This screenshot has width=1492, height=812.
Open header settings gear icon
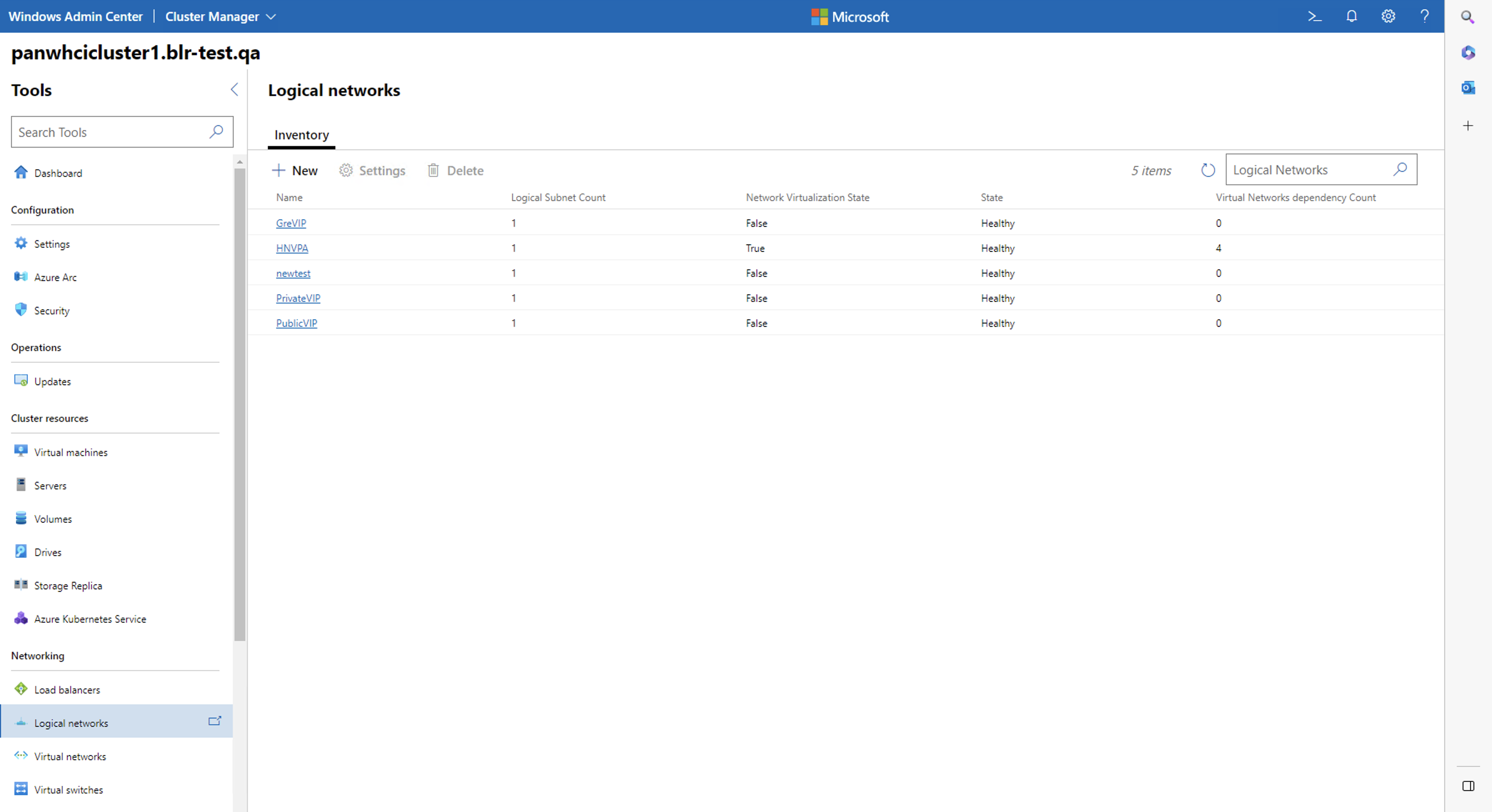[1388, 16]
